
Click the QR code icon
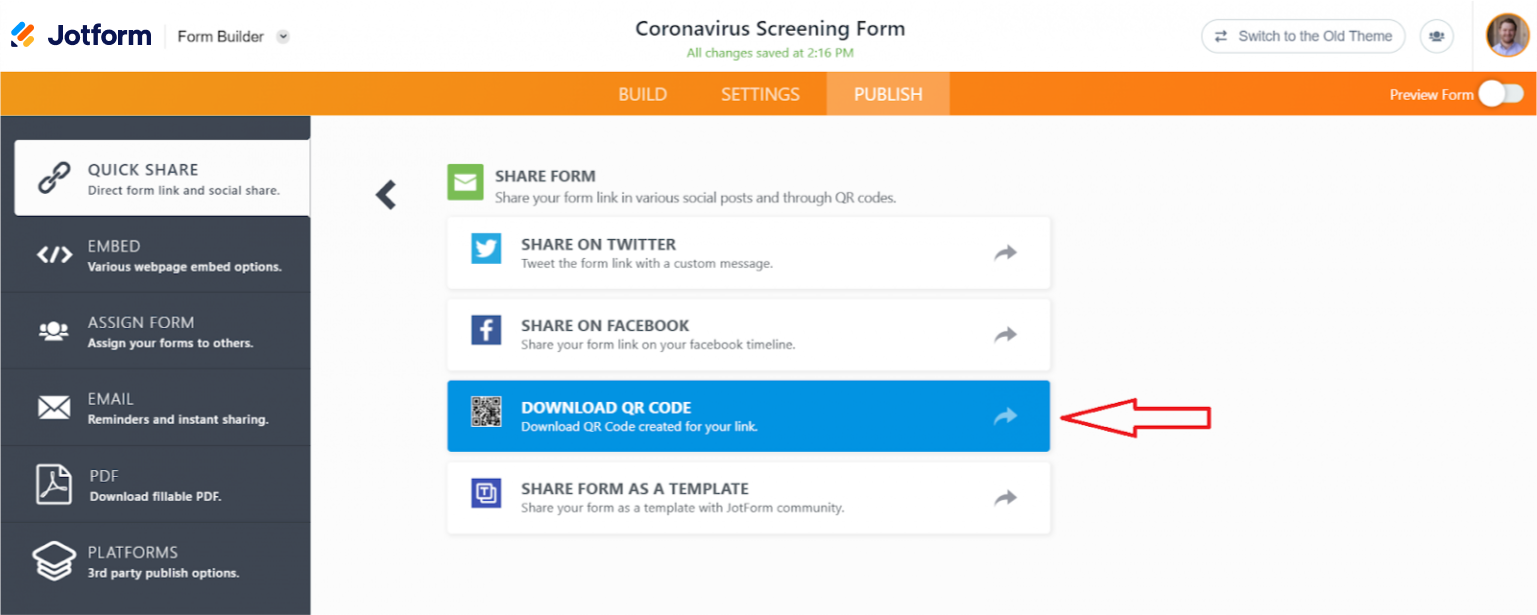(486, 412)
